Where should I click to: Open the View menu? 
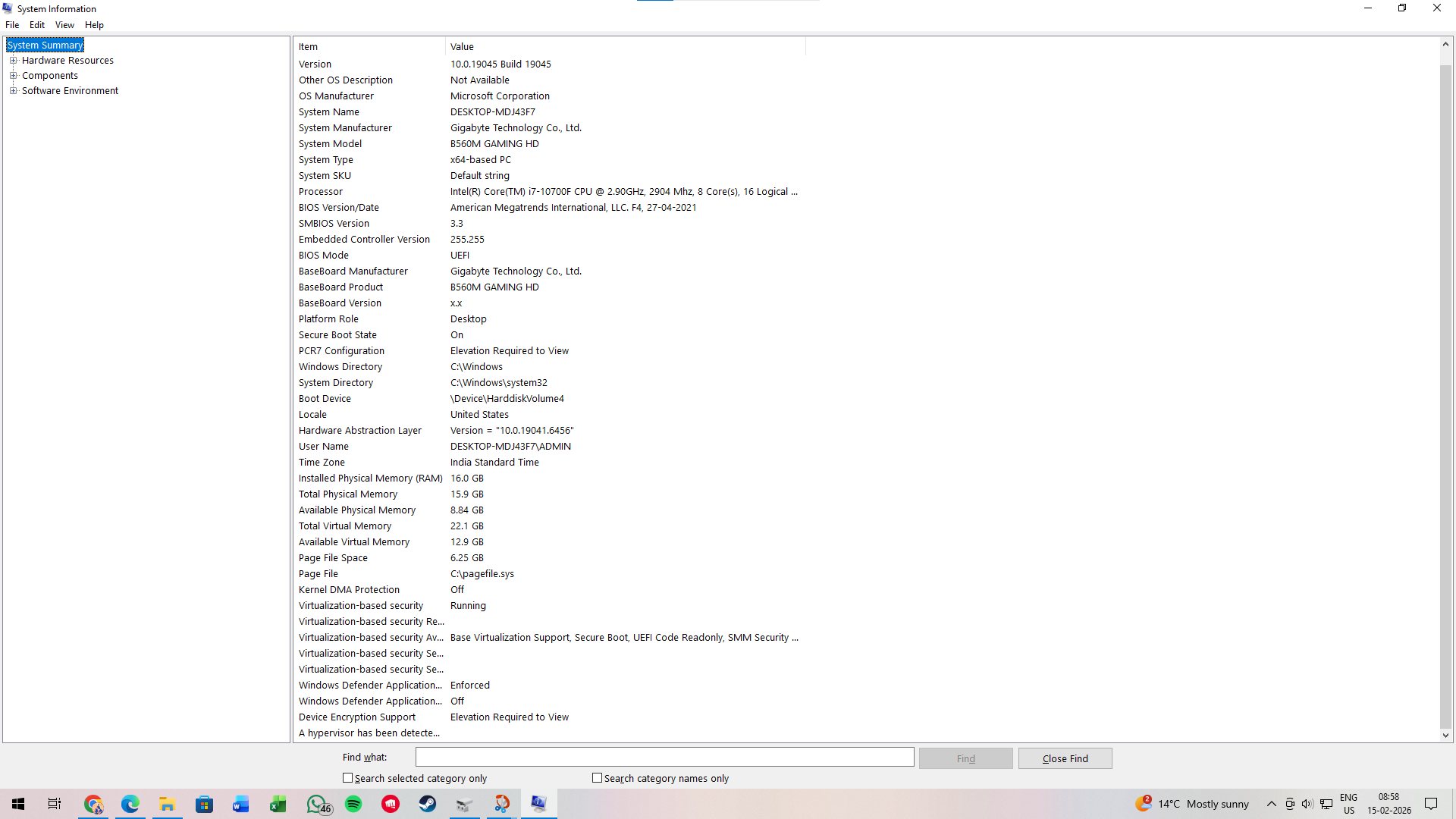(x=64, y=25)
